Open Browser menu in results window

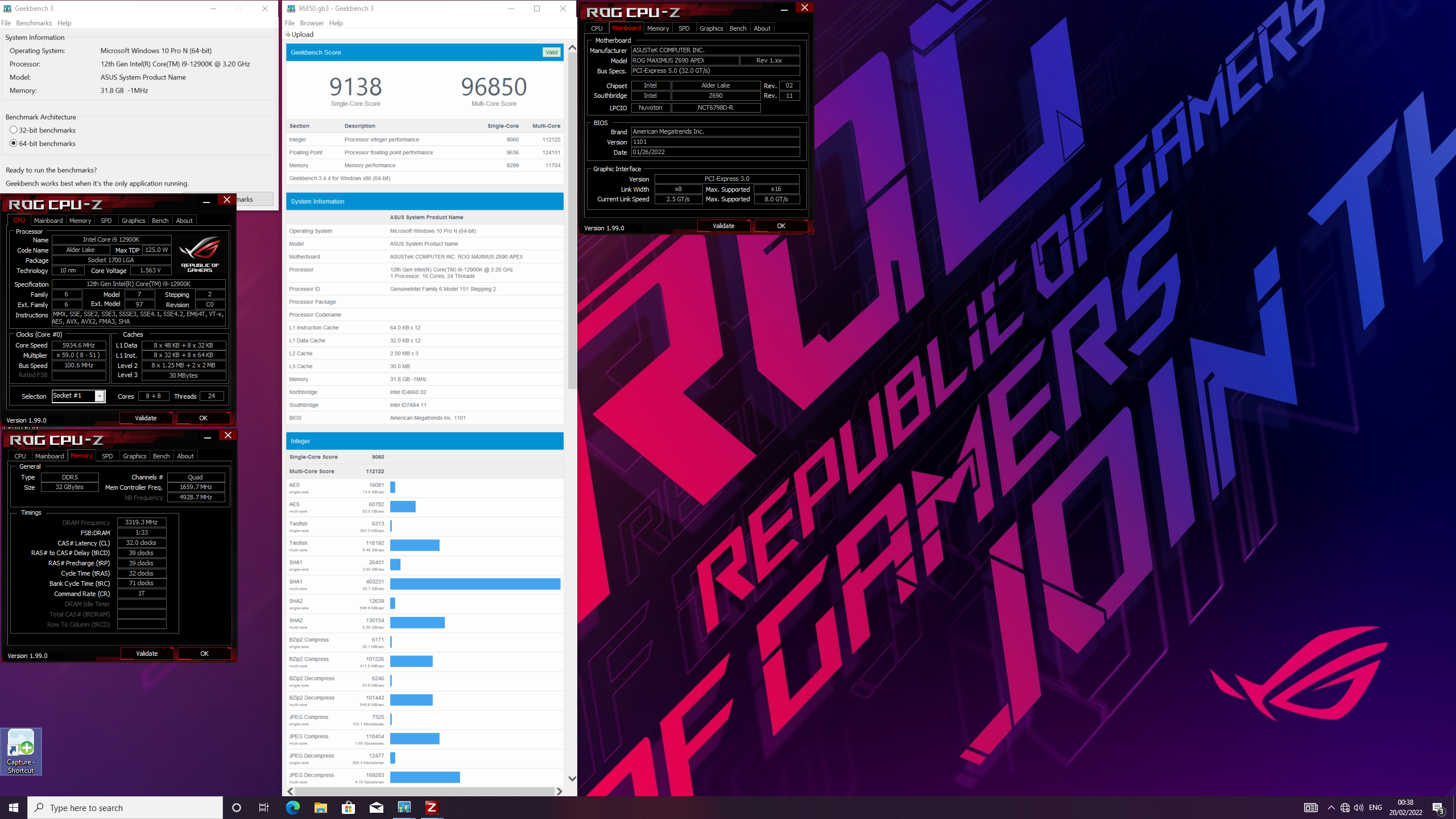312,23
